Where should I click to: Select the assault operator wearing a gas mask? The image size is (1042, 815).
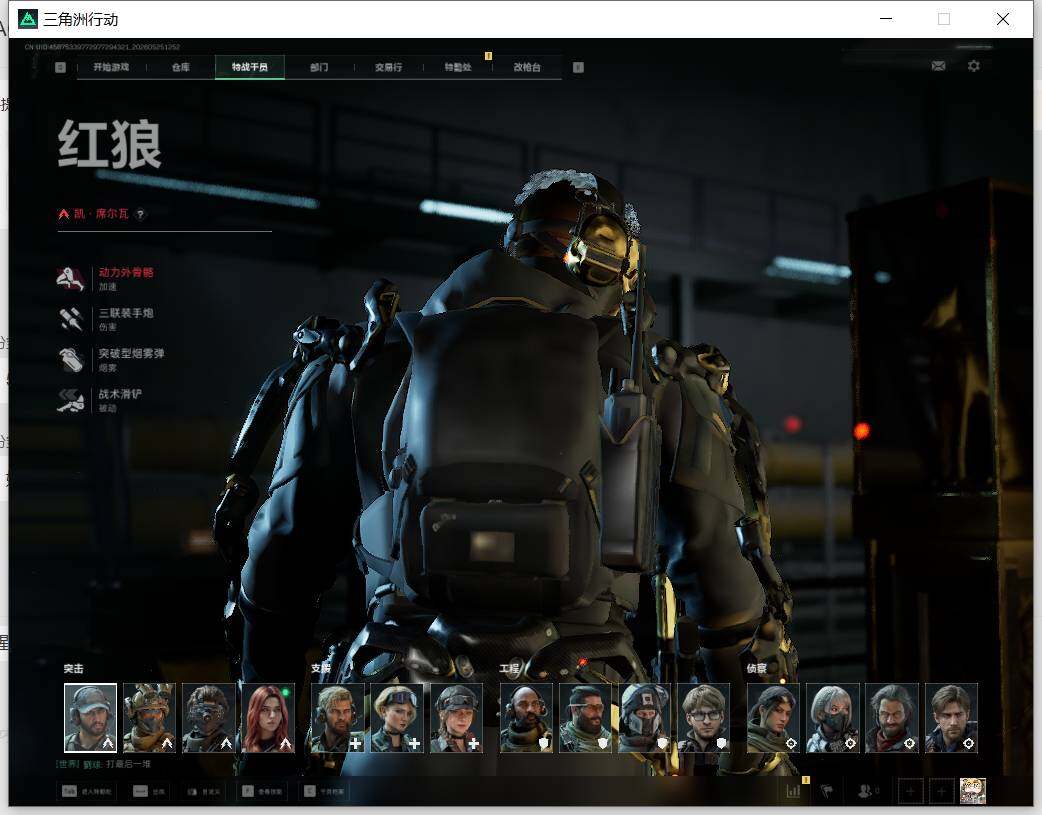tap(209, 718)
